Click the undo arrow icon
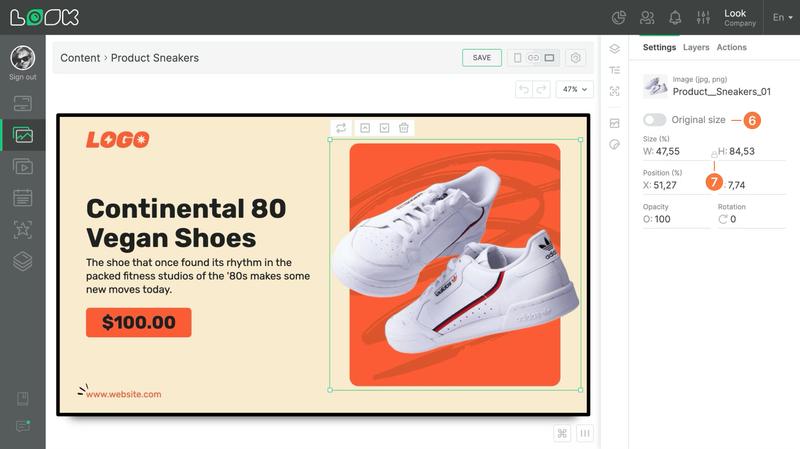Screen dimensions: 800x449 523,89
